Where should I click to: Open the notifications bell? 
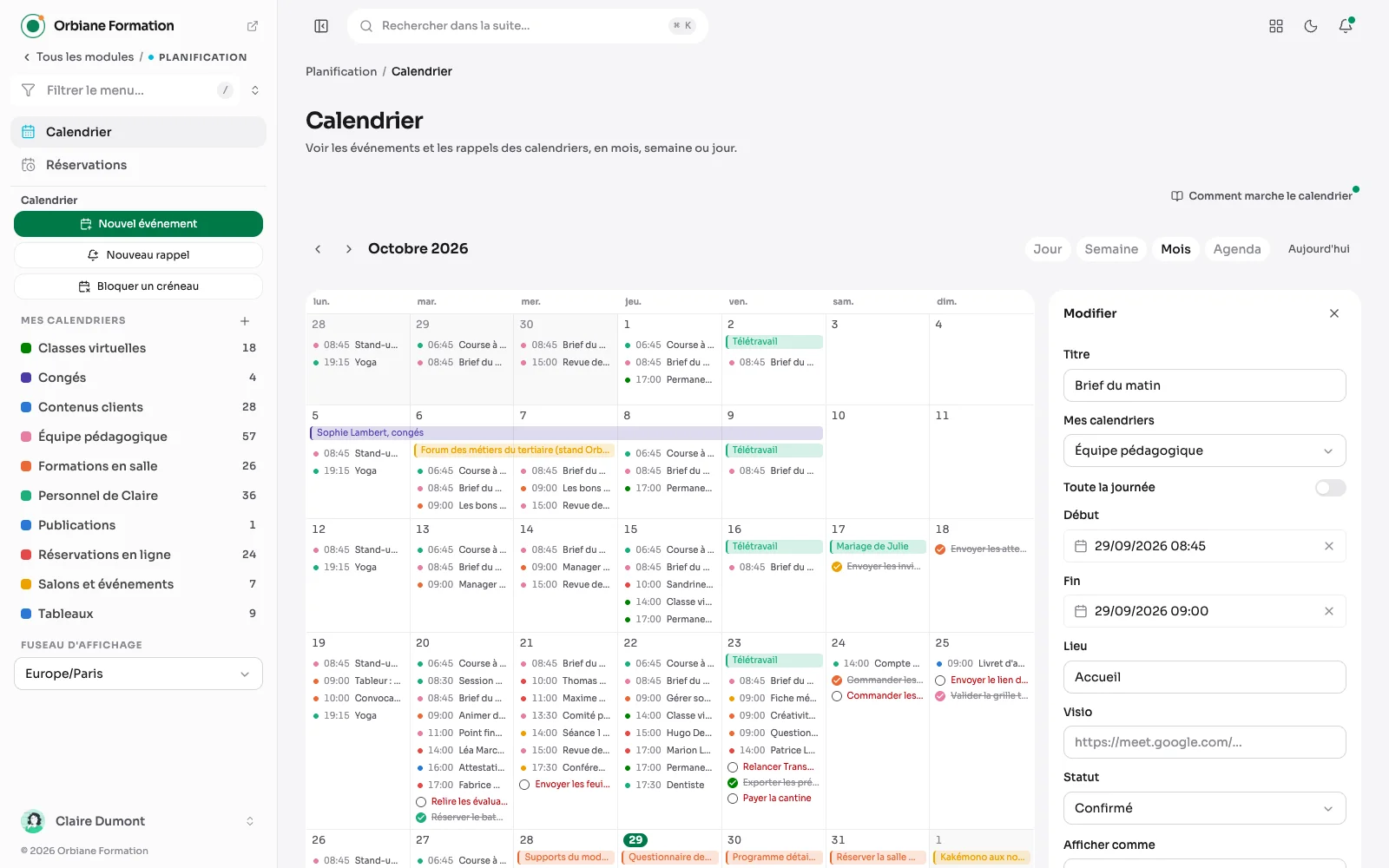click(1346, 26)
